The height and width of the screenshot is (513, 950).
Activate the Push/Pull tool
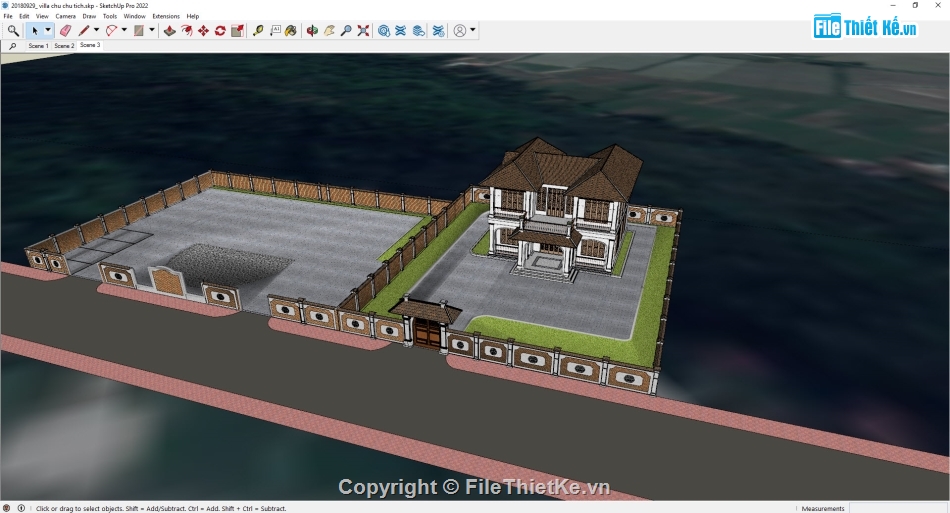click(x=170, y=30)
